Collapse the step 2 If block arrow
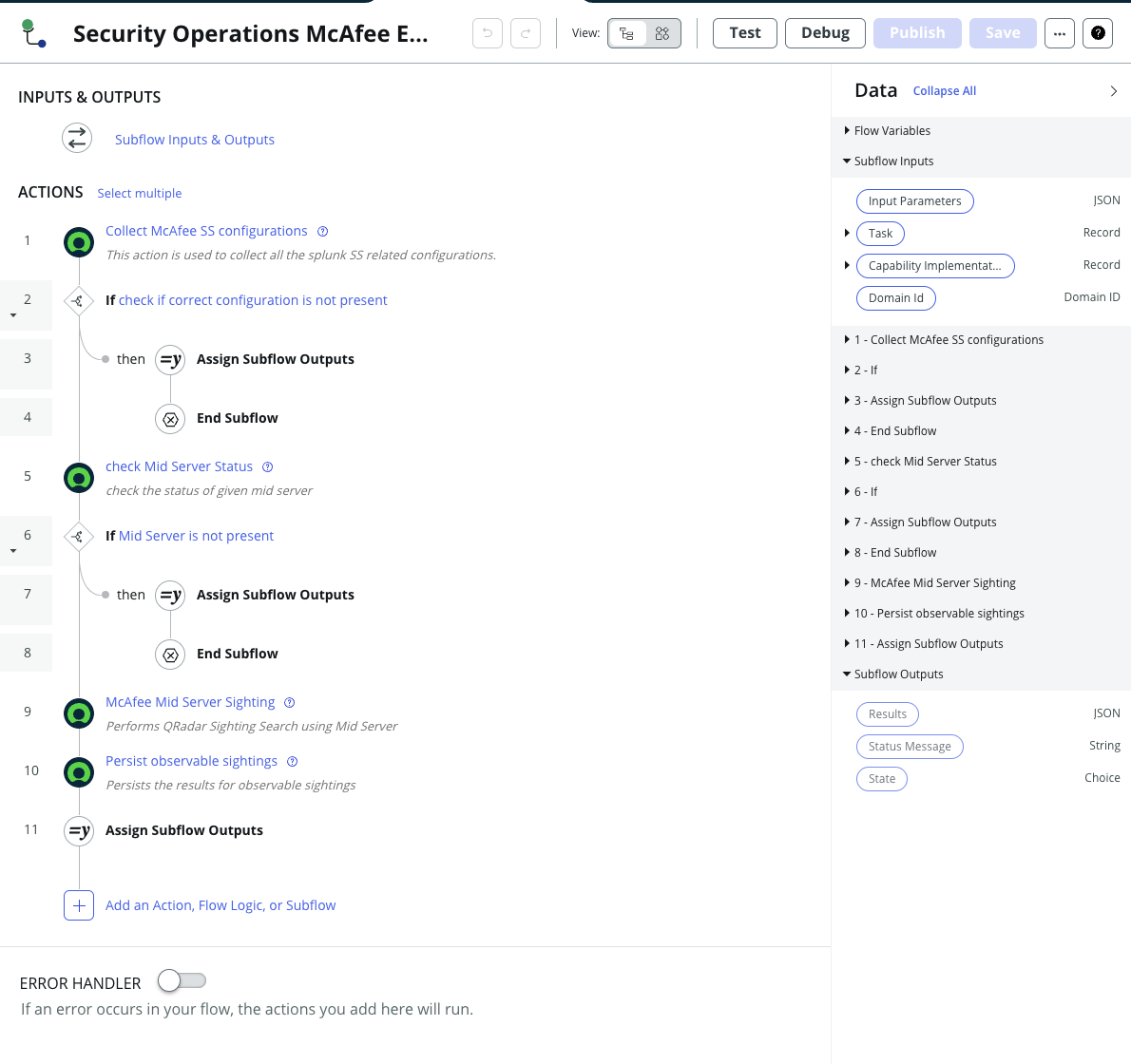The height and width of the screenshot is (1064, 1131). point(13,315)
